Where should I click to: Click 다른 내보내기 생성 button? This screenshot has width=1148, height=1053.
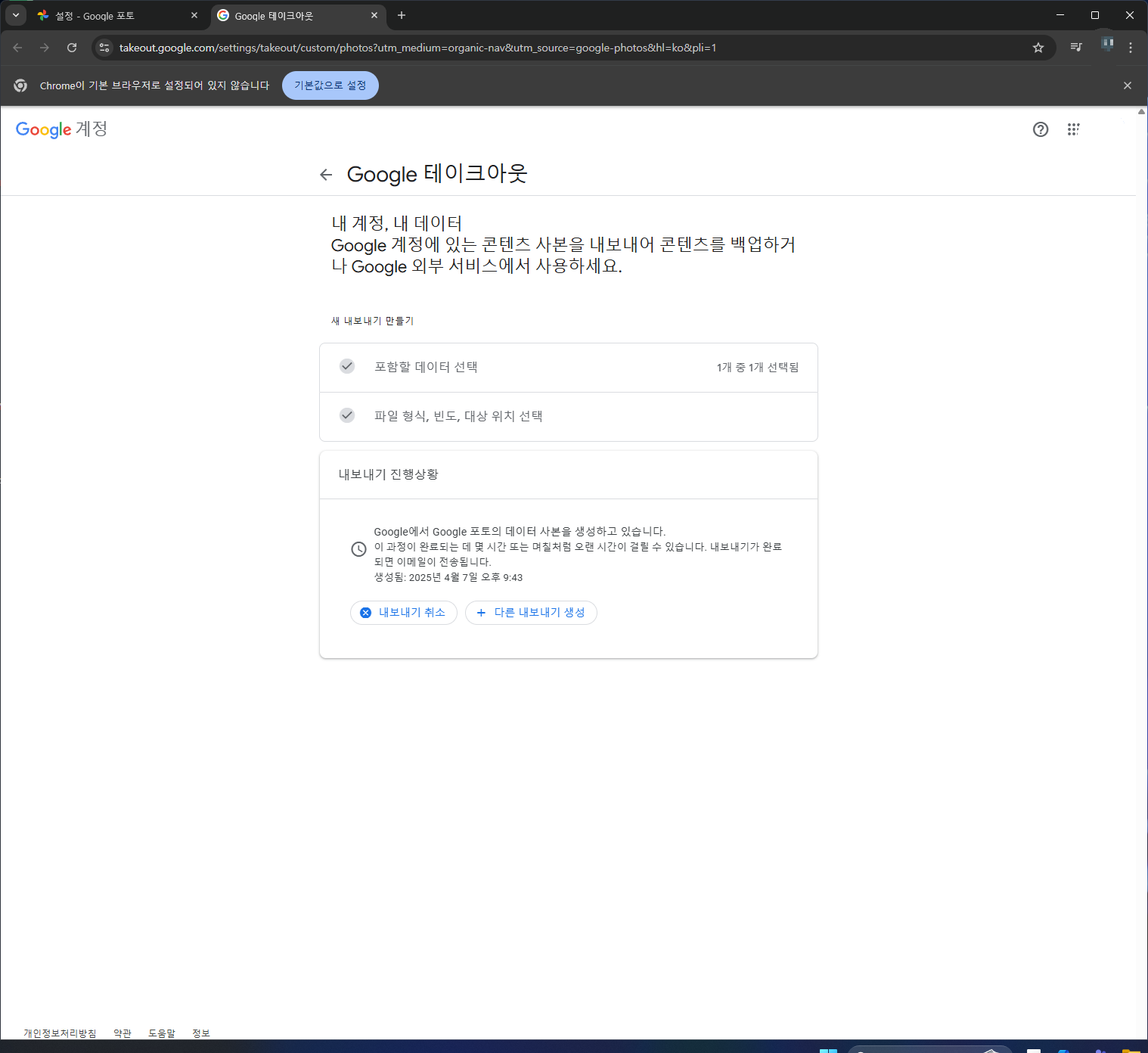click(531, 613)
